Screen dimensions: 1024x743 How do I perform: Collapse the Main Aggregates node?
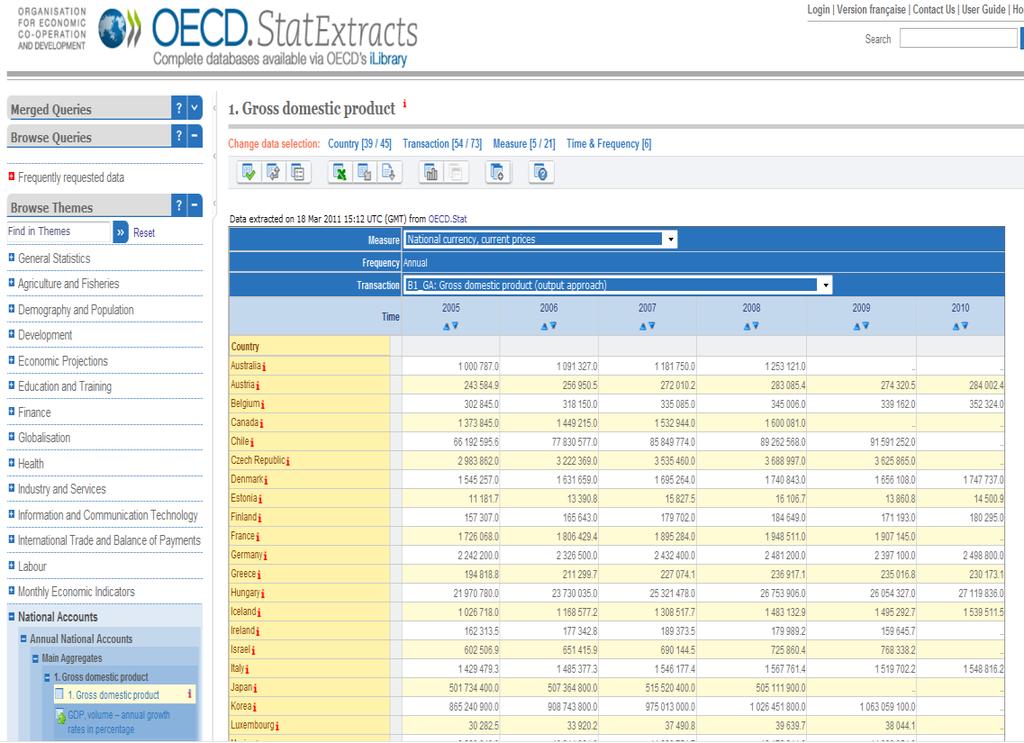35,658
